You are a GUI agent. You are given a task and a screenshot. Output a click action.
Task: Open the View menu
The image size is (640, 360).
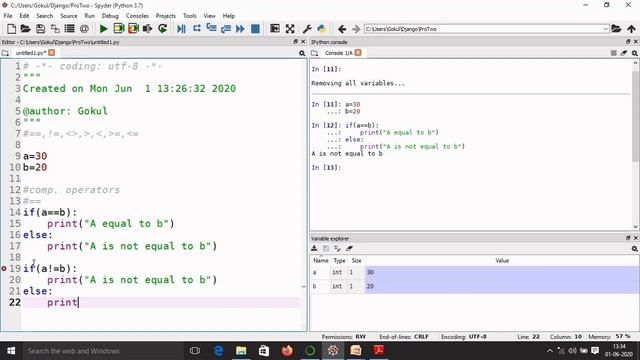click(209, 16)
